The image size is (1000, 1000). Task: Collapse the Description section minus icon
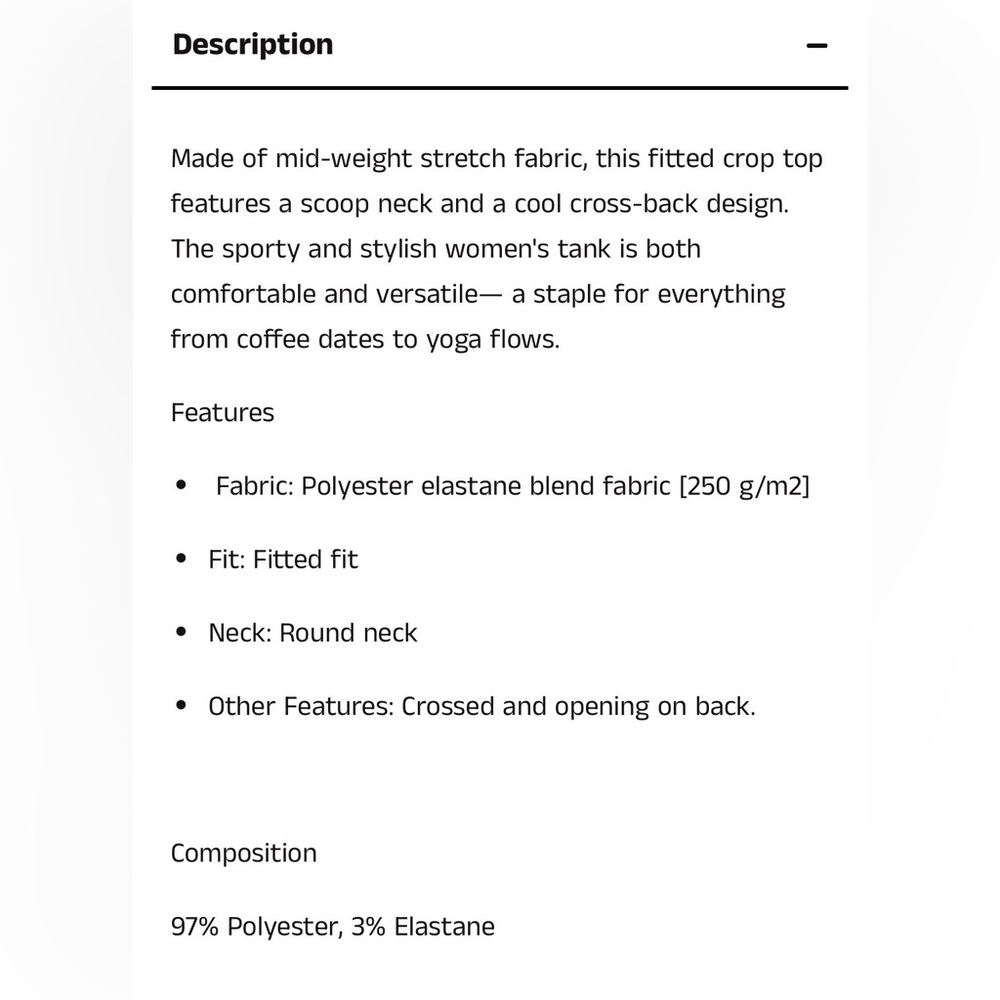click(x=816, y=45)
